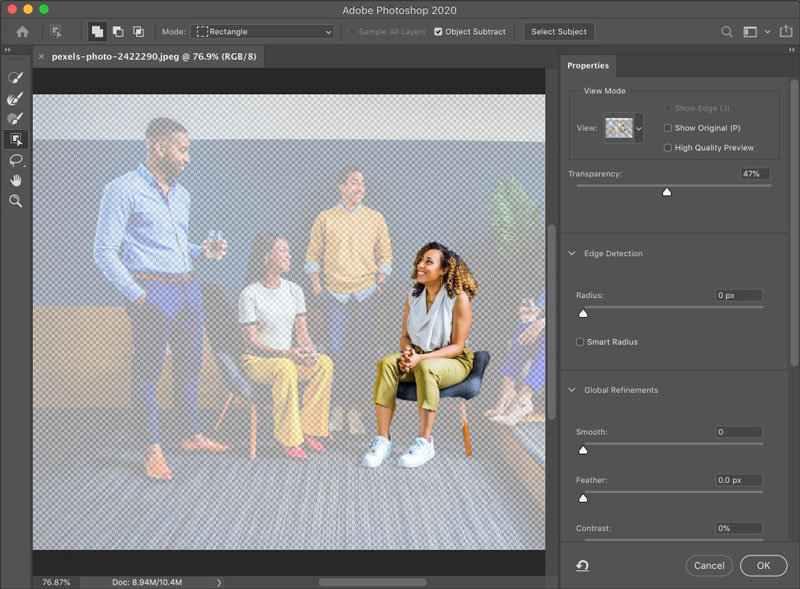Choose the Object Selection tool

click(x=15, y=140)
